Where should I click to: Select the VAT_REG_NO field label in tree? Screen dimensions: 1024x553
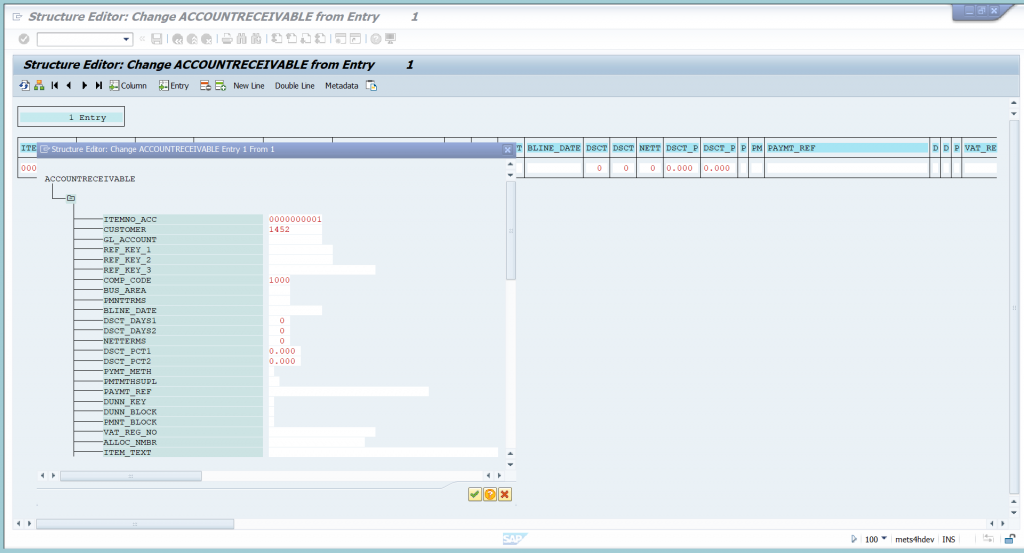(130, 432)
